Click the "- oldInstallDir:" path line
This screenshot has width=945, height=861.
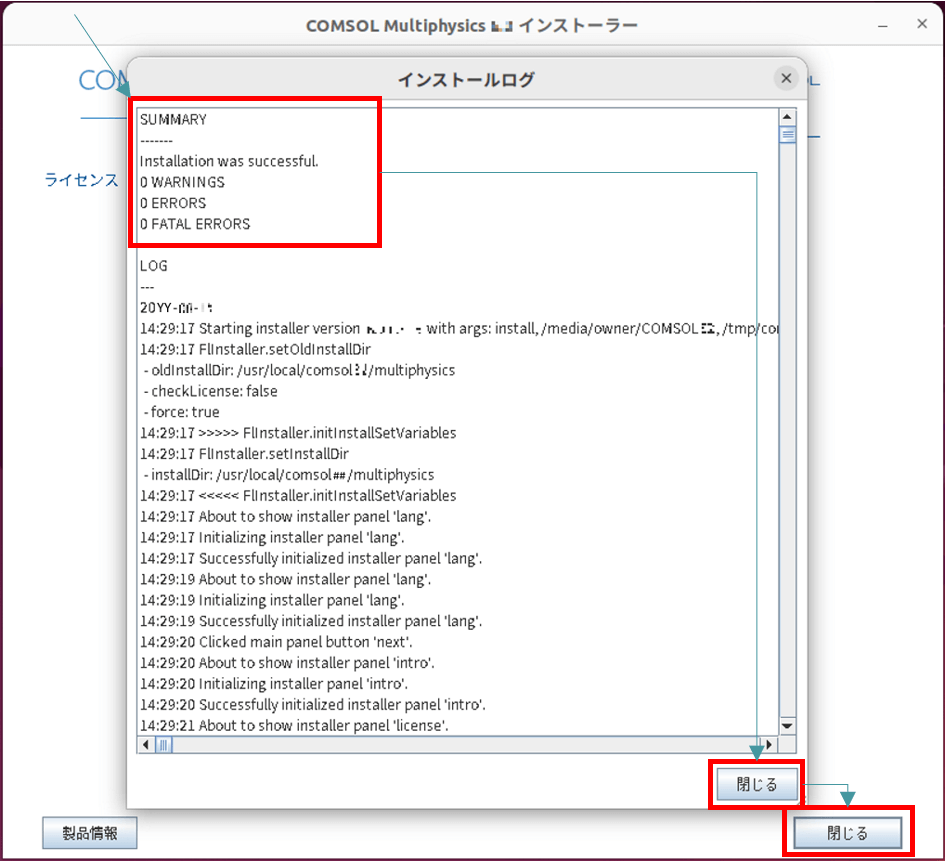[x=300, y=370]
